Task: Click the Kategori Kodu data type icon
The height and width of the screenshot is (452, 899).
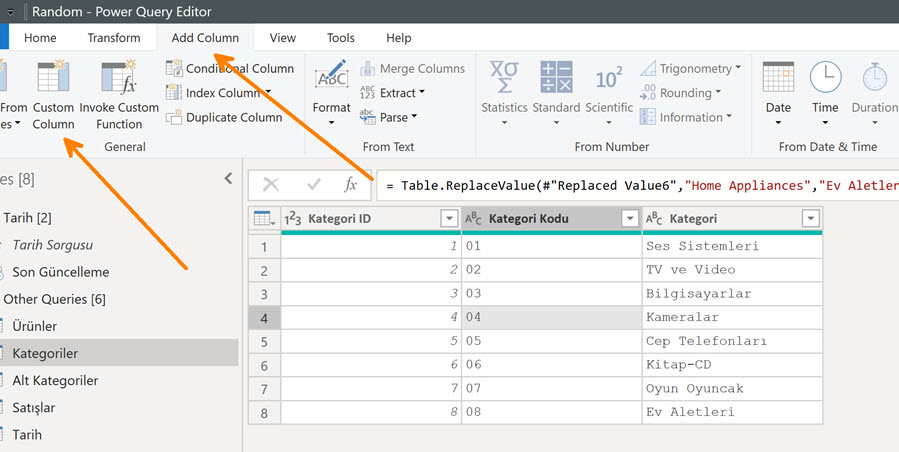Action: click(x=474, y=219)
